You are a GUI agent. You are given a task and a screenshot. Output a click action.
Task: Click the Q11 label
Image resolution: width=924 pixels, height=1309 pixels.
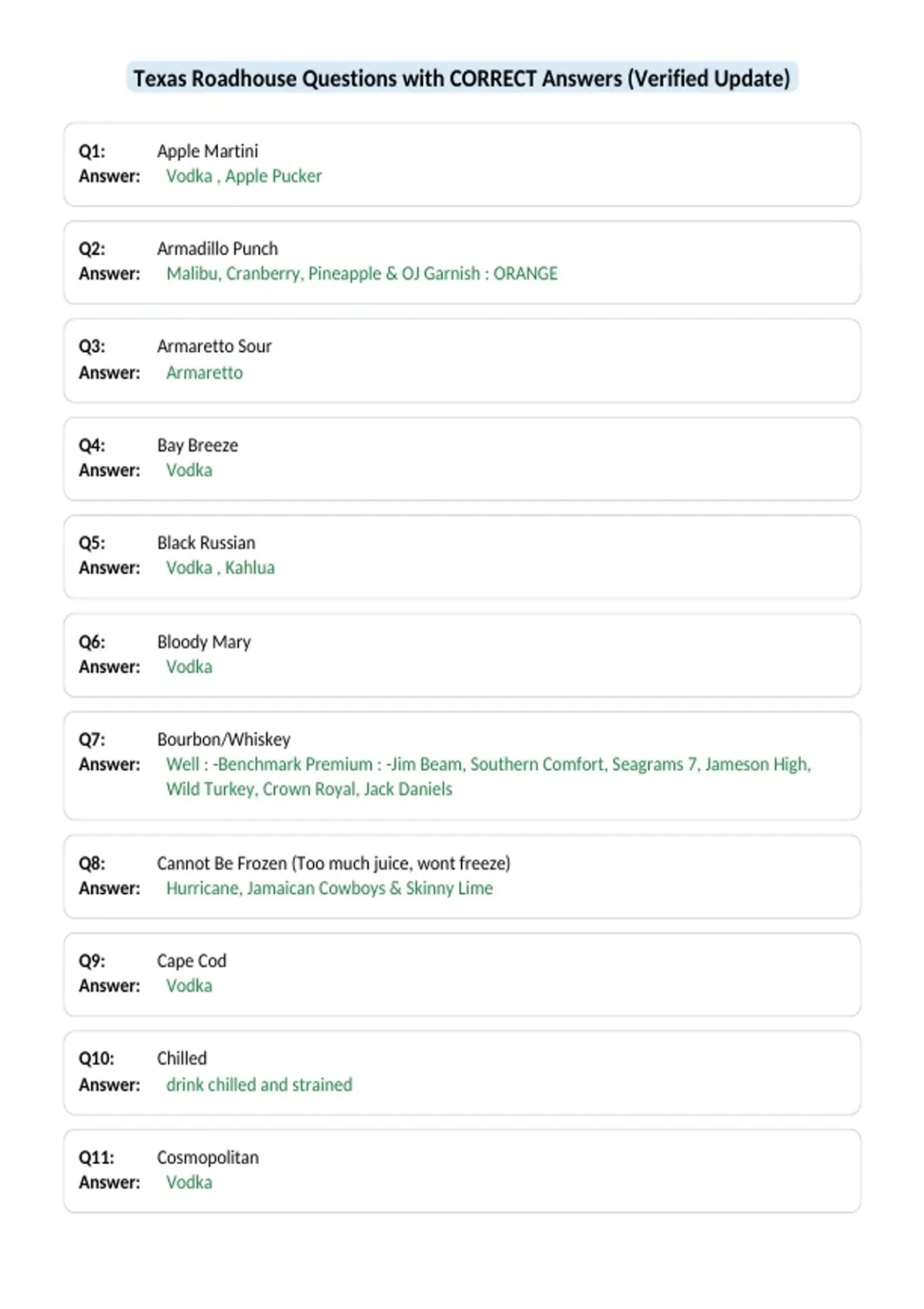click(96, 1157)
